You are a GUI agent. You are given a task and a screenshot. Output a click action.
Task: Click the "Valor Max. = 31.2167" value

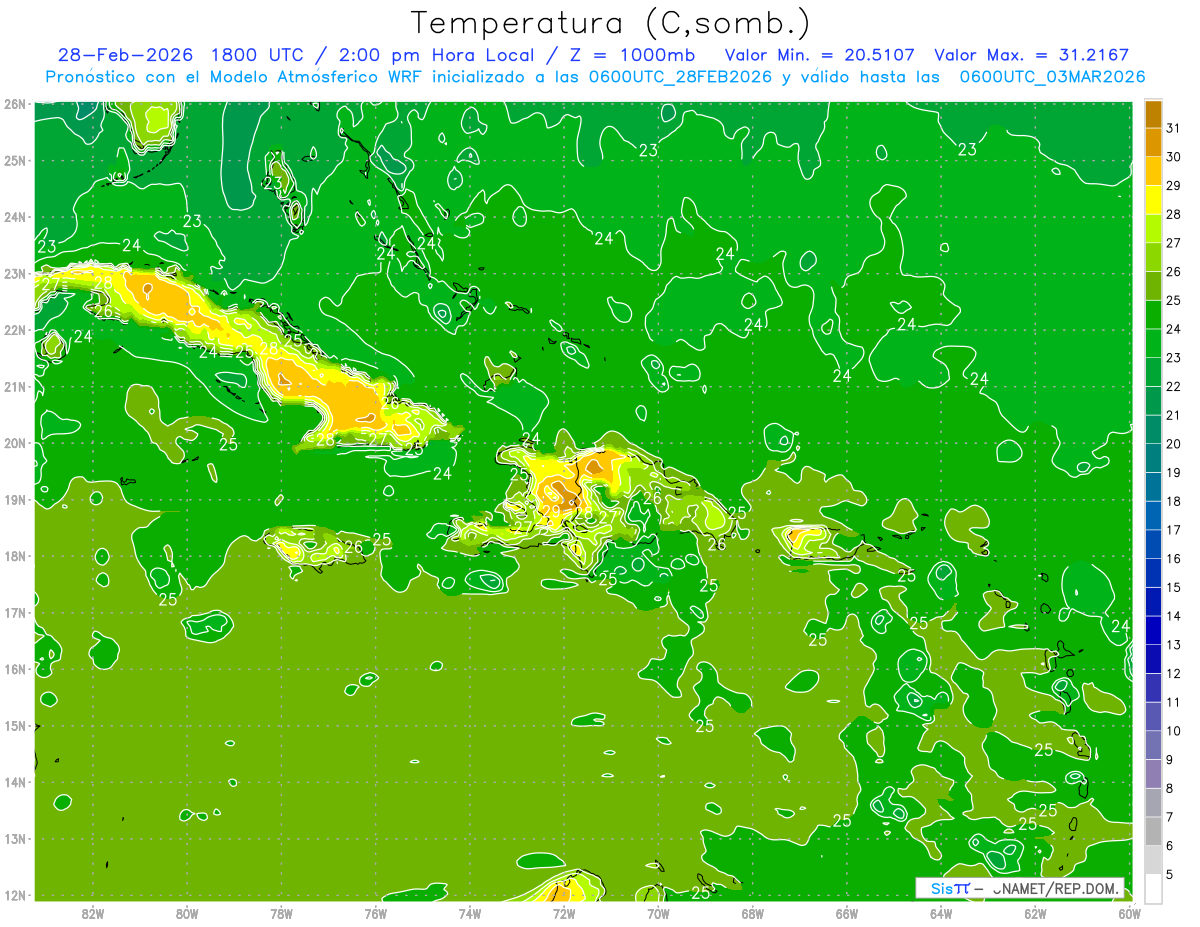1031,55
